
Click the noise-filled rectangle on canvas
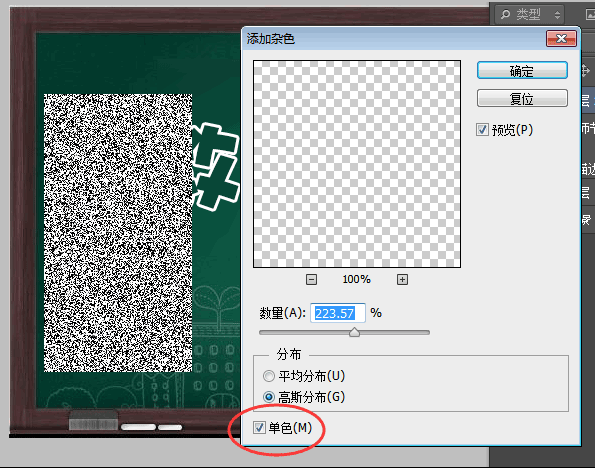tap(118, 233)
